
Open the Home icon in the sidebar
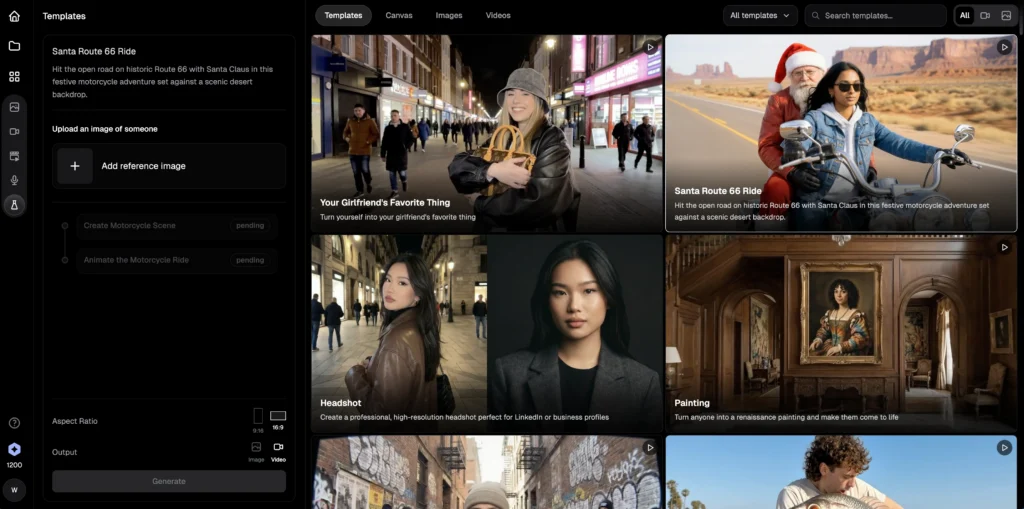point(14,16)
